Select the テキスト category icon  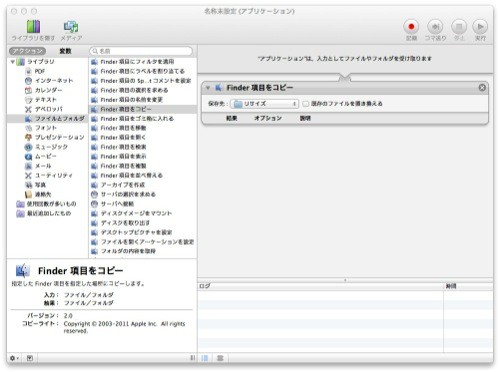tap(29, 100)
